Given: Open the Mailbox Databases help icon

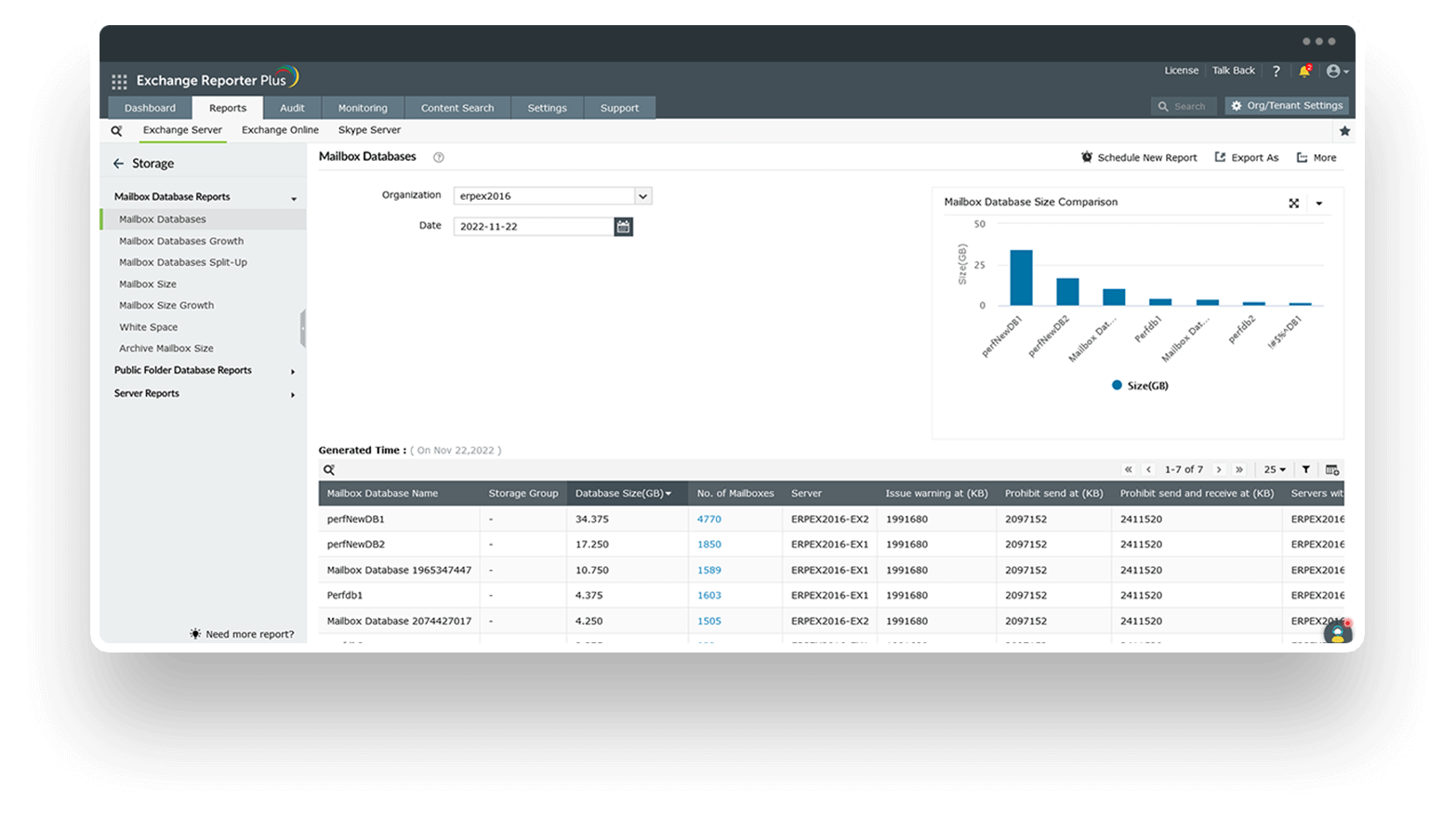Looking at the screenshot, I should 439,157.
